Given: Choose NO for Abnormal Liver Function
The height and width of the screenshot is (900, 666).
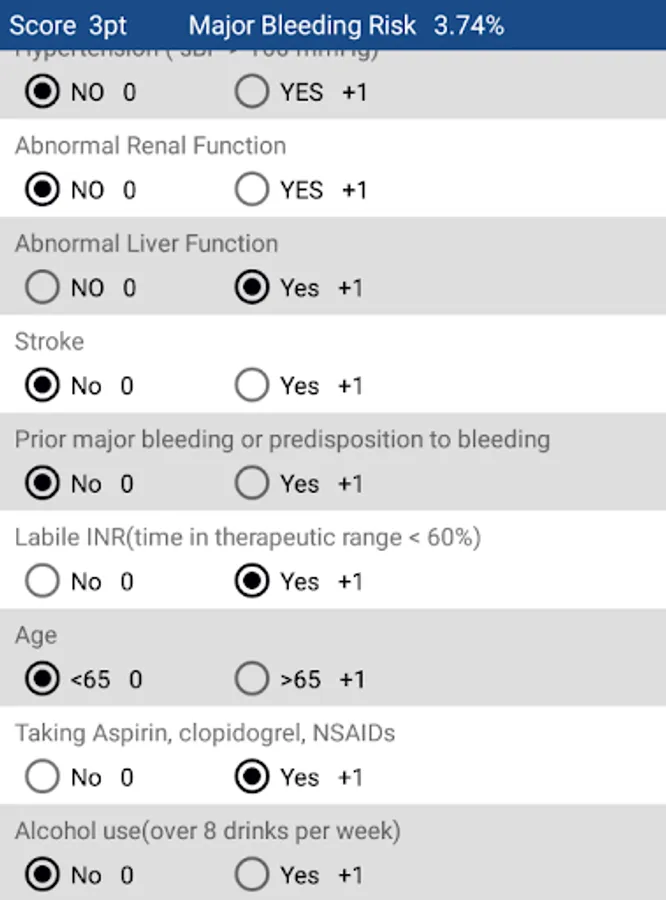Looking at the screenshot, I should pyautogui.click(x=42, y=288).
